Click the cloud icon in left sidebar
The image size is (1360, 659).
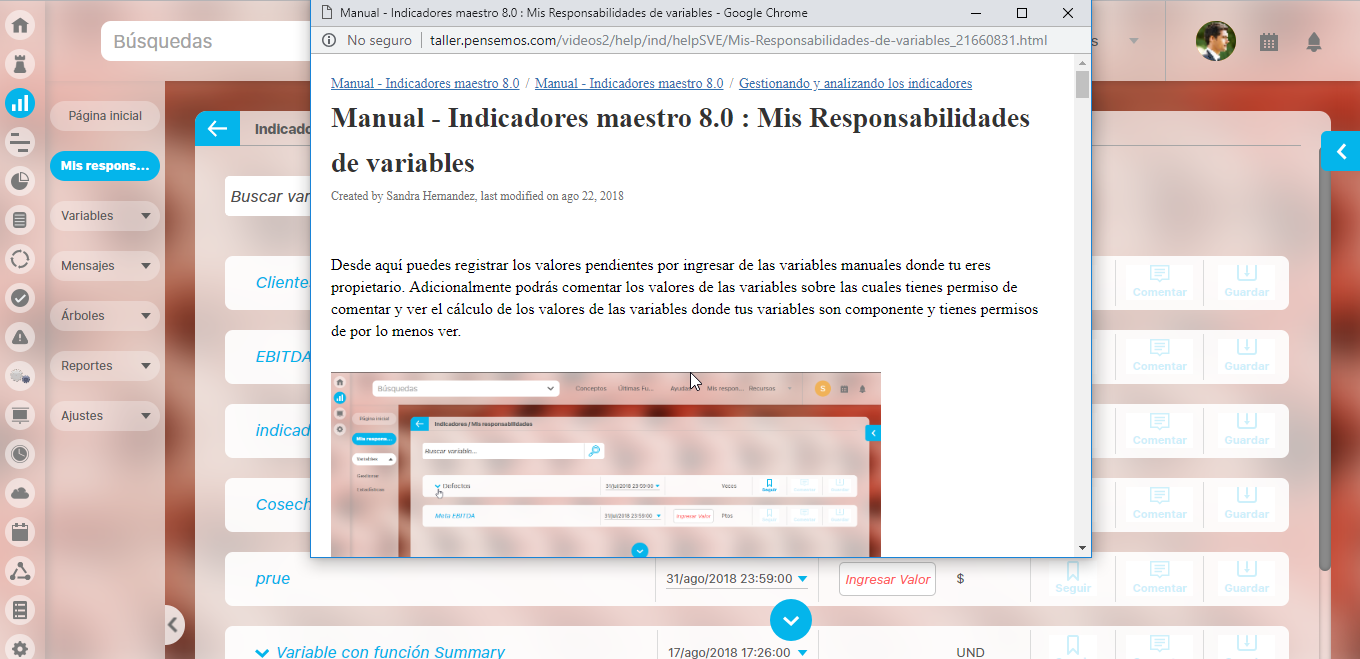point(20,492)
